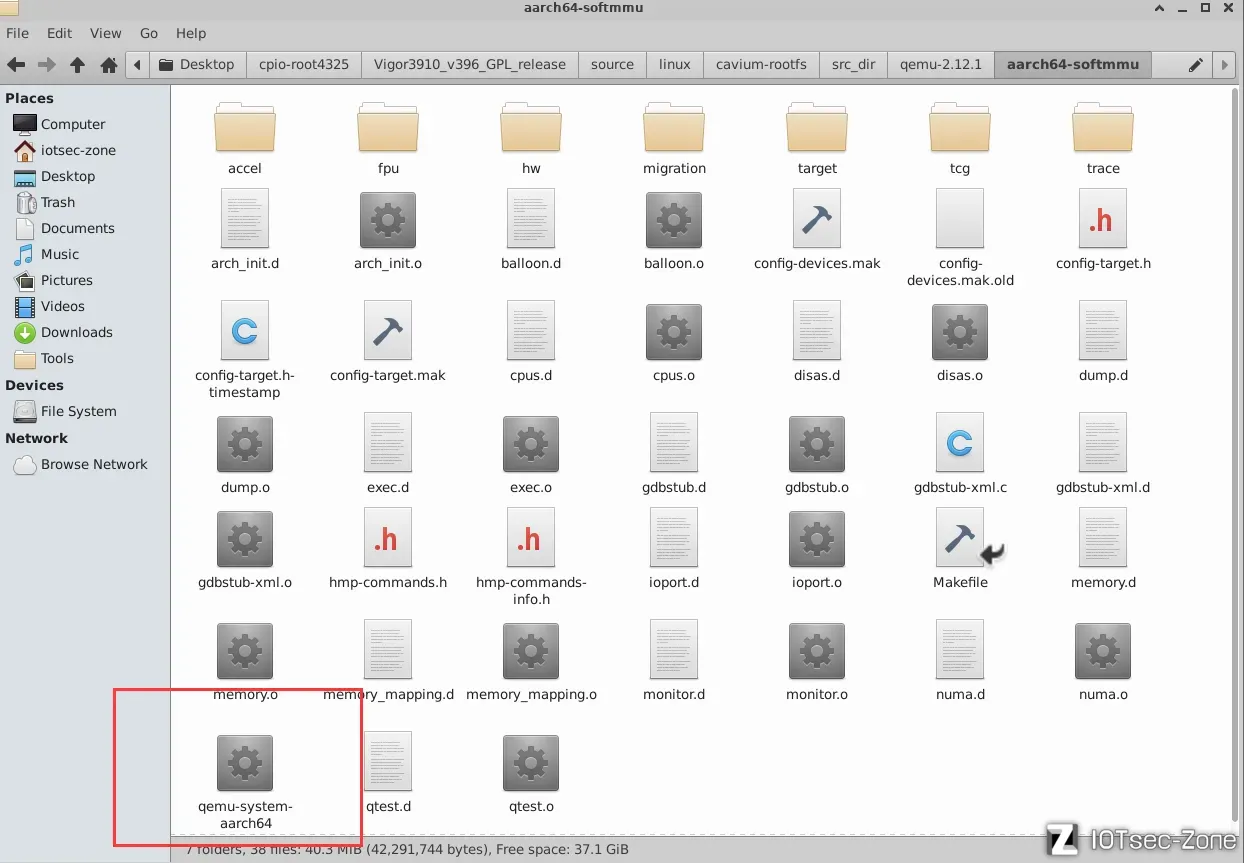Select the config-target.h header file
This screenshot has height=863, width=1244.
click(1103, 220)
